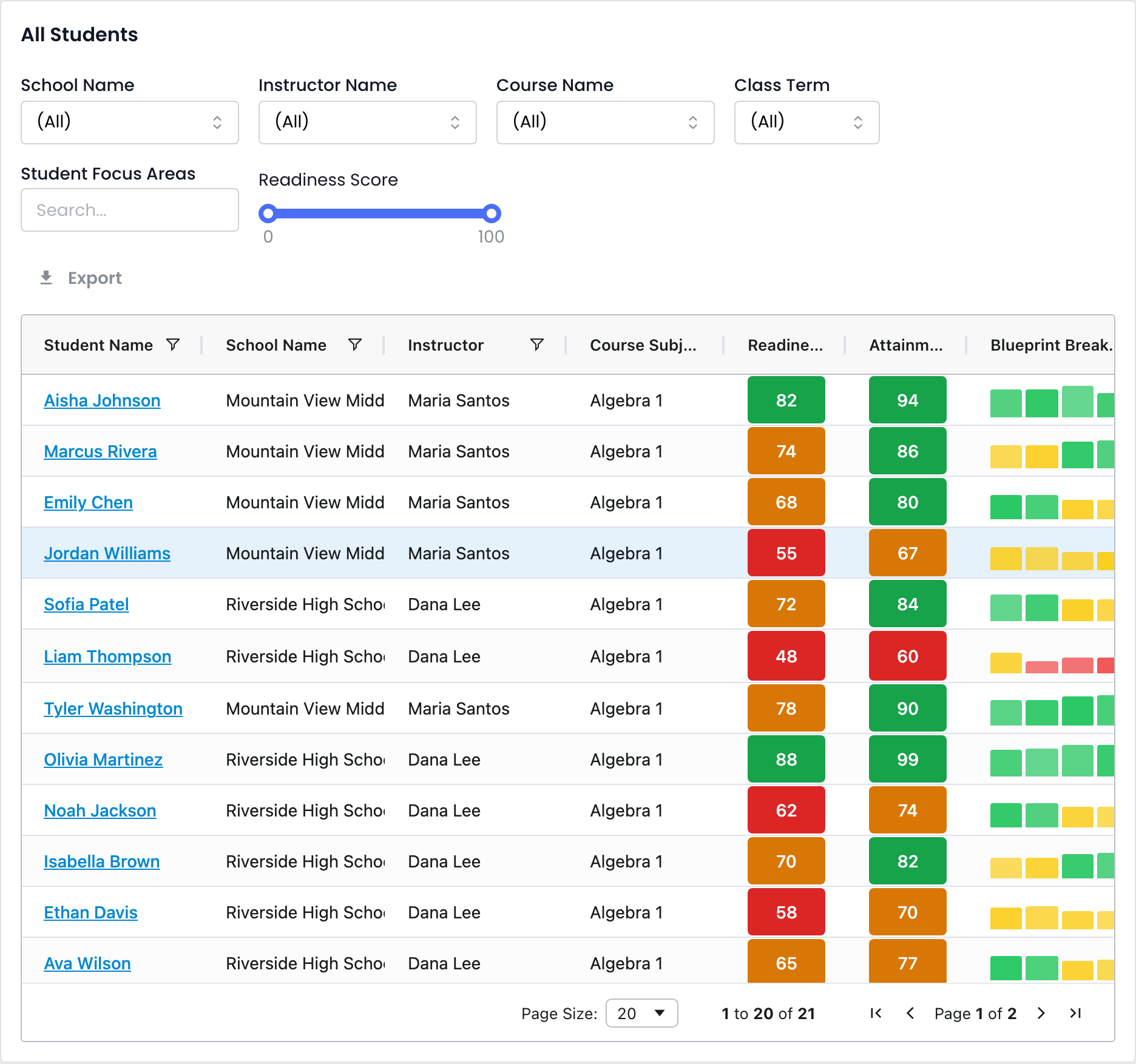The width and height of the screenshot is (1136, 1064).
Task: Click Olivia Martinez's blueprint breakdown bars
Action: pyautogui.click(x=1052, y=761)
